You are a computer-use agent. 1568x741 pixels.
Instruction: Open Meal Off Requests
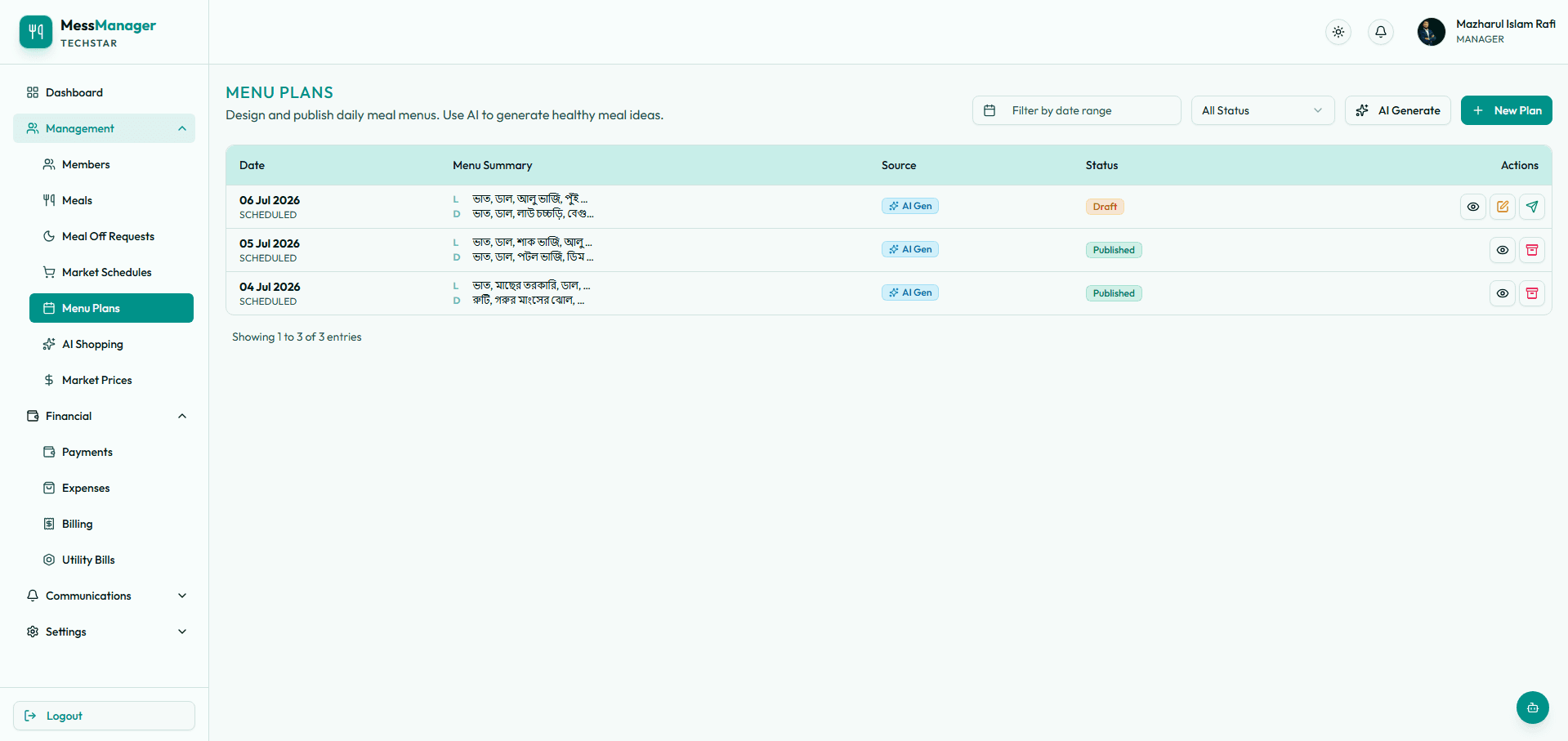coord(111,236)
